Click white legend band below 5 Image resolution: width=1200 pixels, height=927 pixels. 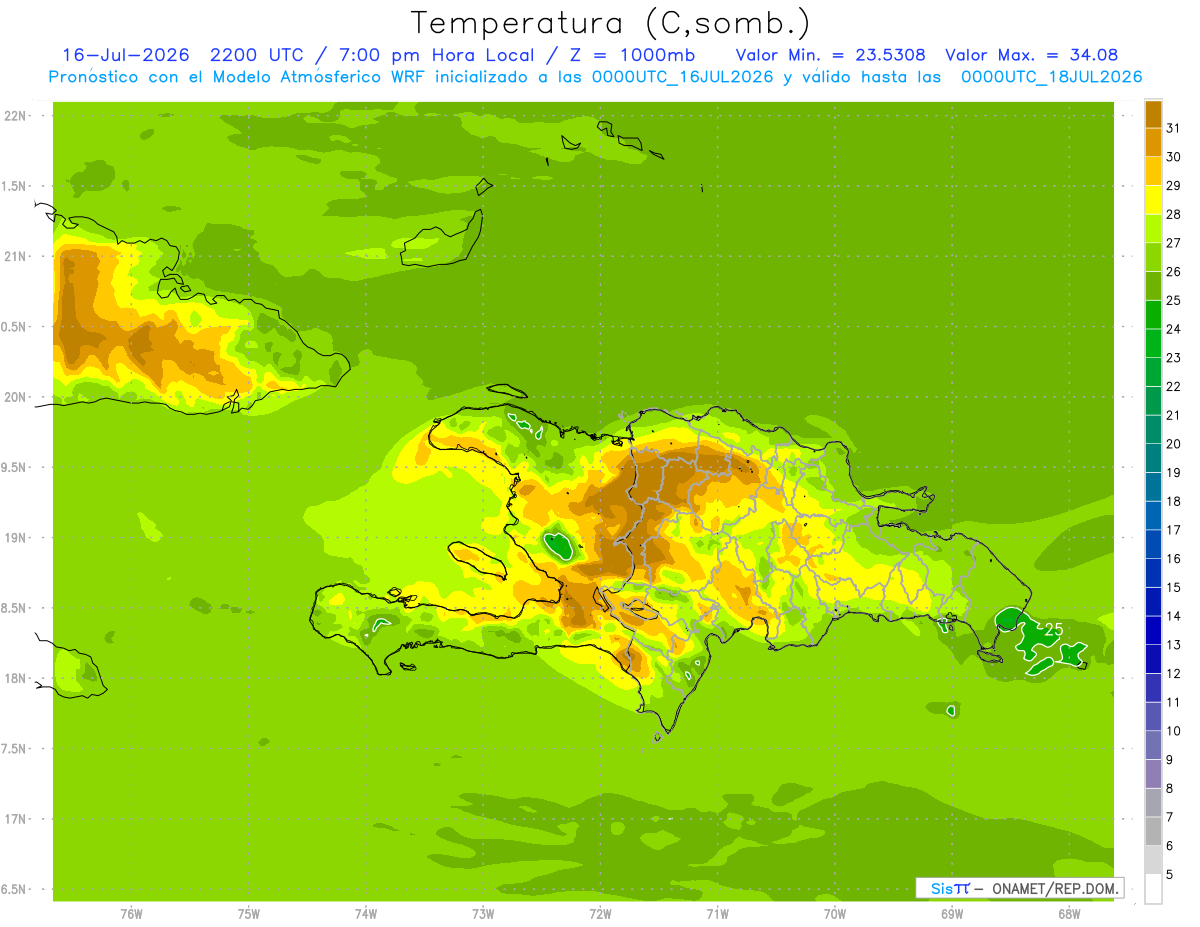[1153, 888]
